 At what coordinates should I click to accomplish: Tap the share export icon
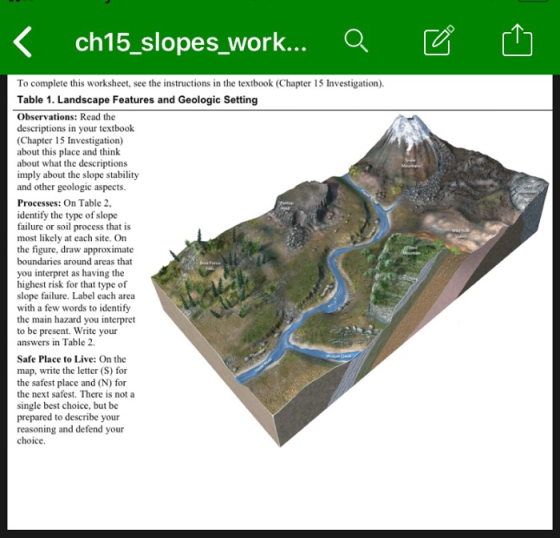pyautogui.click(x=517, y=40)
